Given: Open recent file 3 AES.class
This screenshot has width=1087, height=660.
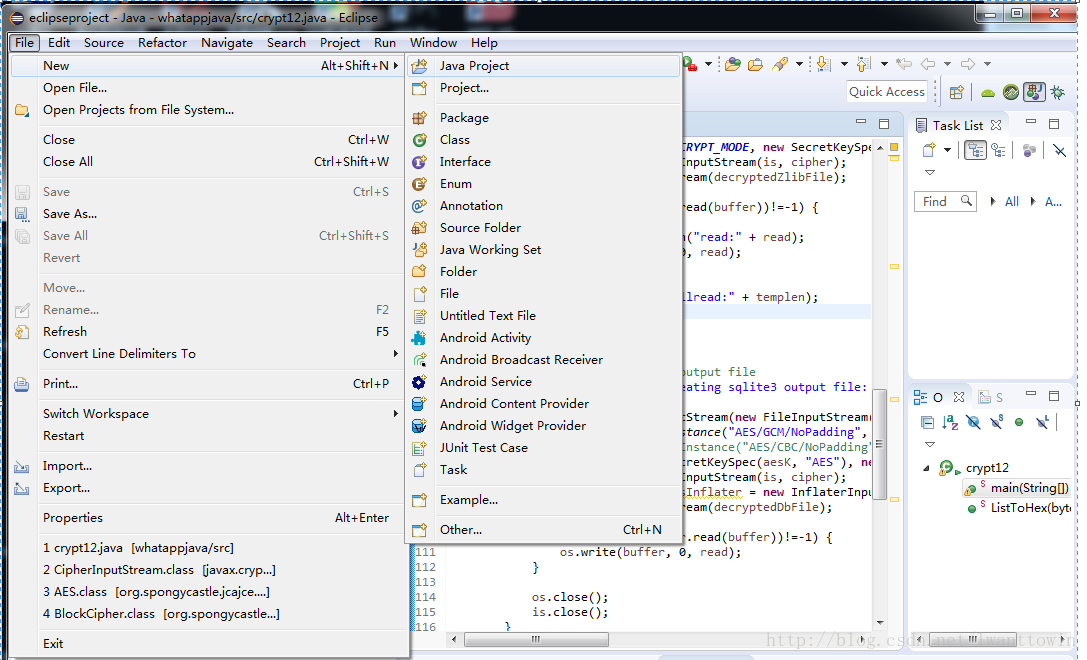Looking at the screenshot, I should [x=156, y=592].
